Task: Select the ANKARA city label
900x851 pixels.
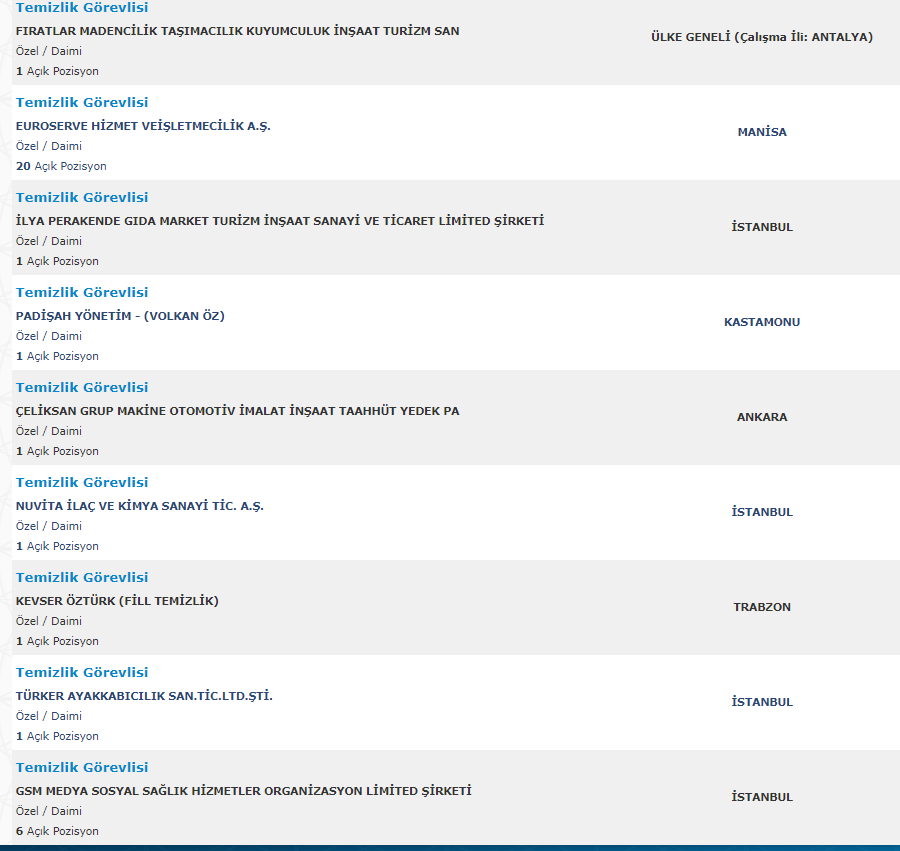Action: [x=762, y=417]
